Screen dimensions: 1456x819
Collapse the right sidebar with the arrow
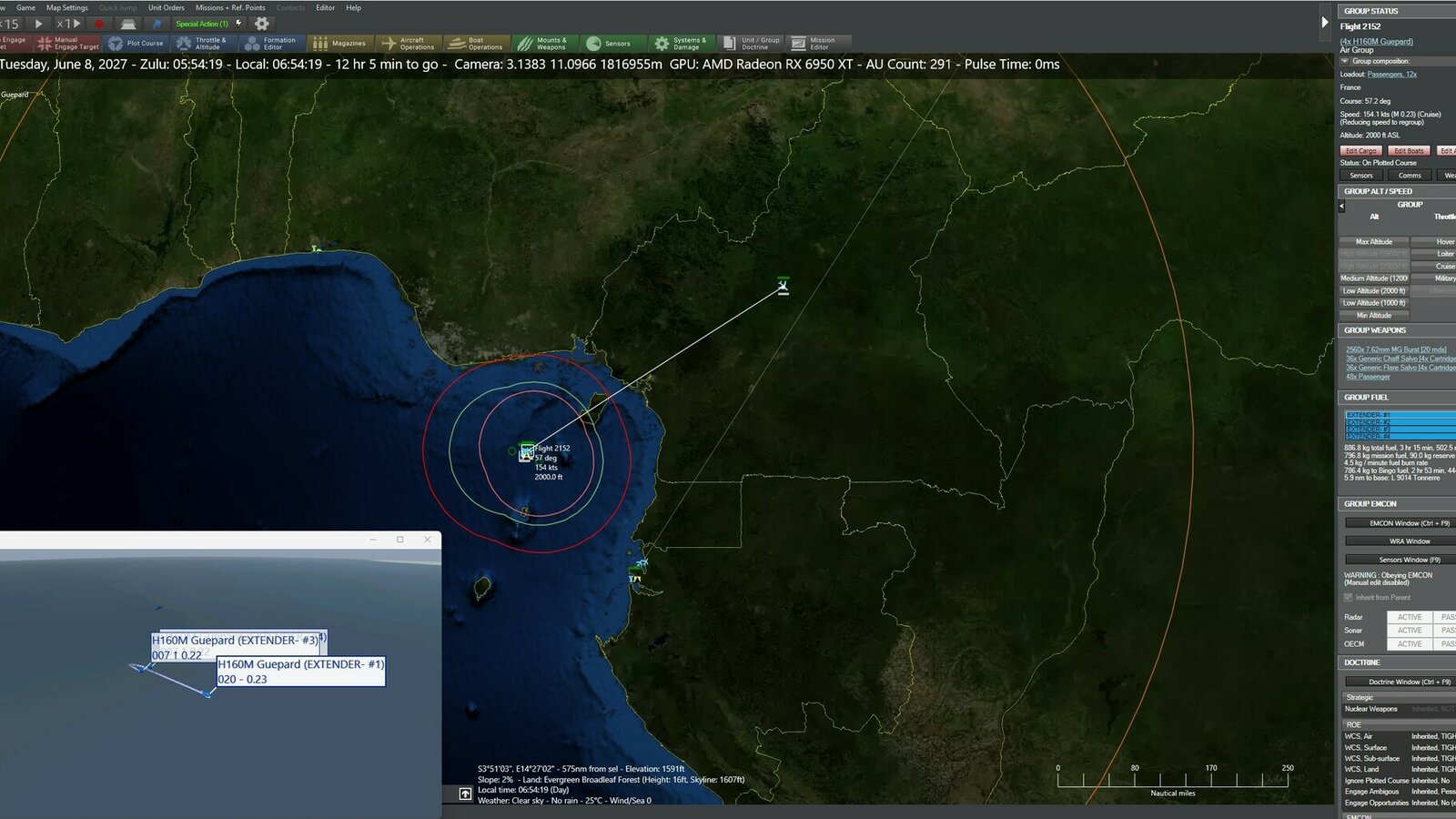[x=1324, y=22]
